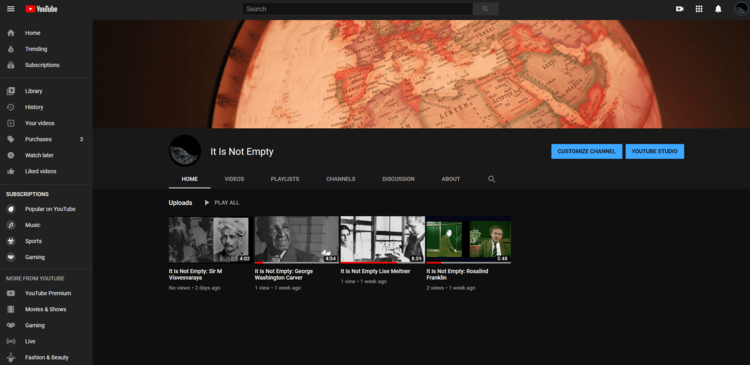Click the '2 views • 1 week ago' text
This screenshot has width=750, height=365.
tap(451, 288)
